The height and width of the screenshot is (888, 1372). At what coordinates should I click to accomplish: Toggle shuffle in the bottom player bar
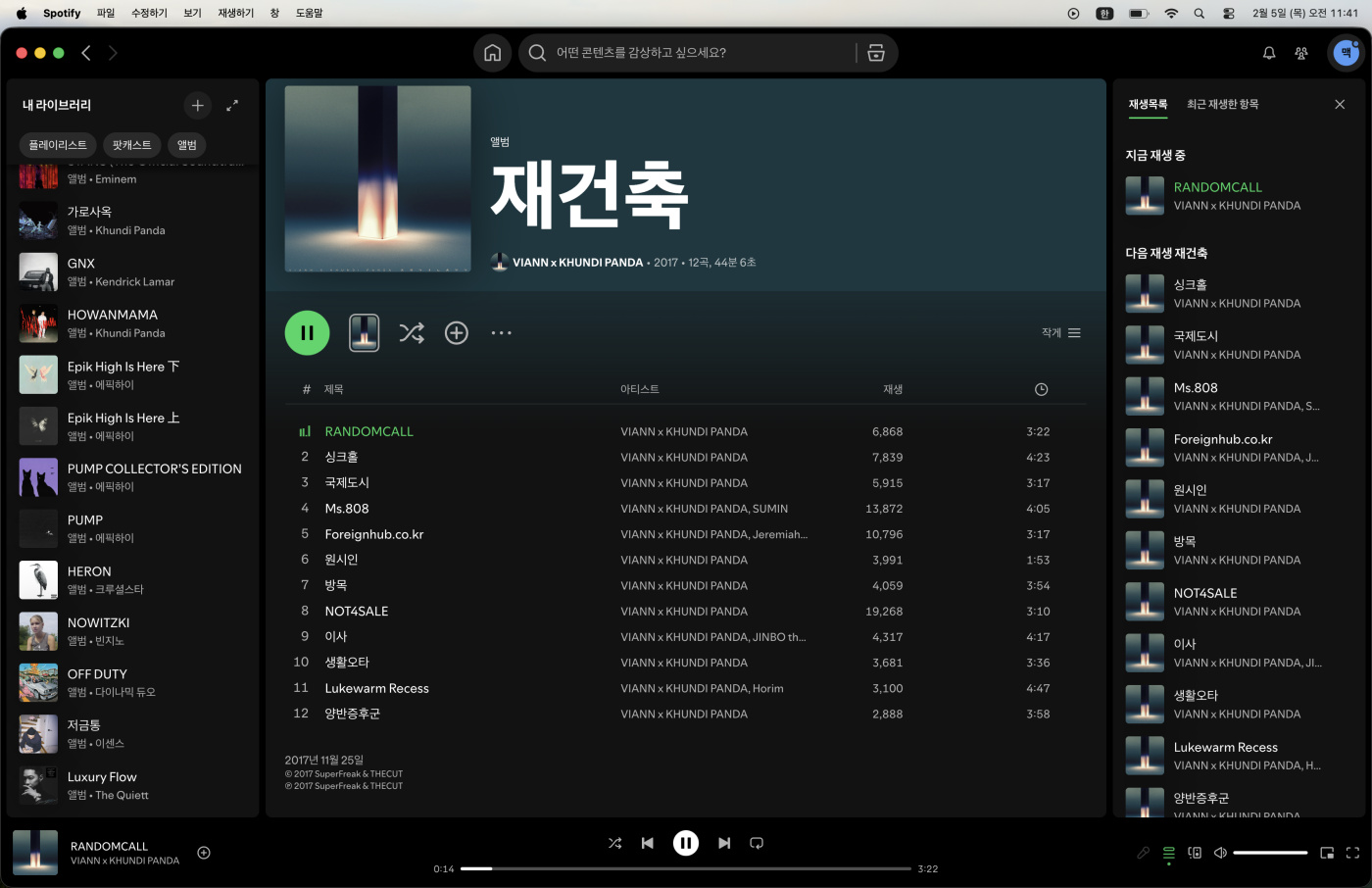tap(614, 843)
